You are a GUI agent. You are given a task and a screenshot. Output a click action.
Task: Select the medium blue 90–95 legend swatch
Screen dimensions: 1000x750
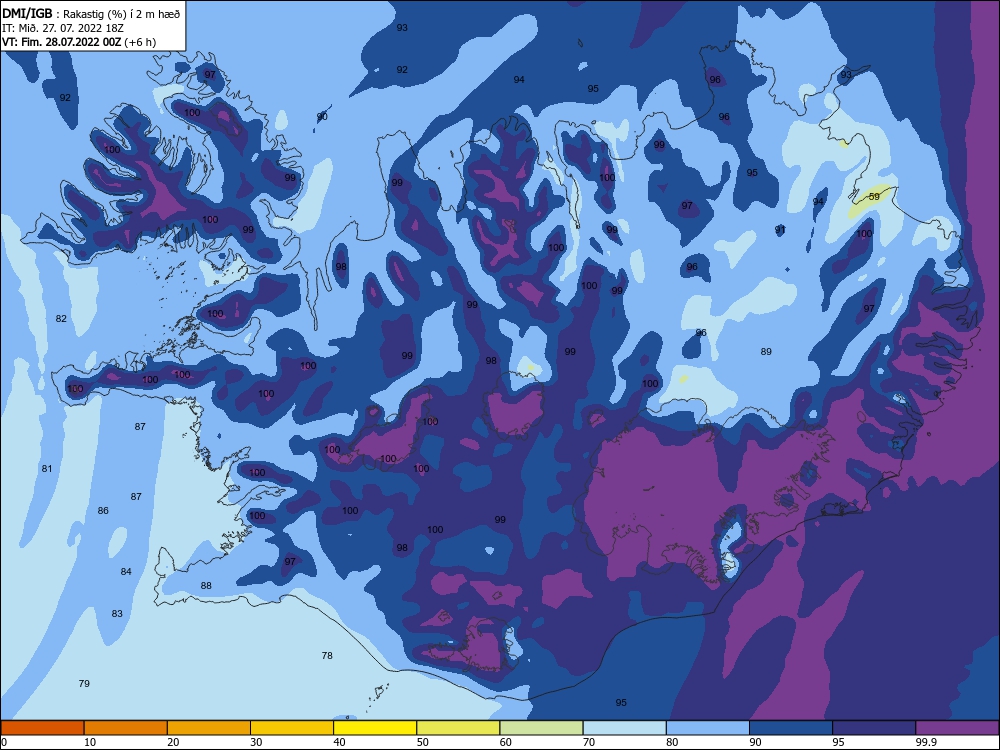(791, 728)
